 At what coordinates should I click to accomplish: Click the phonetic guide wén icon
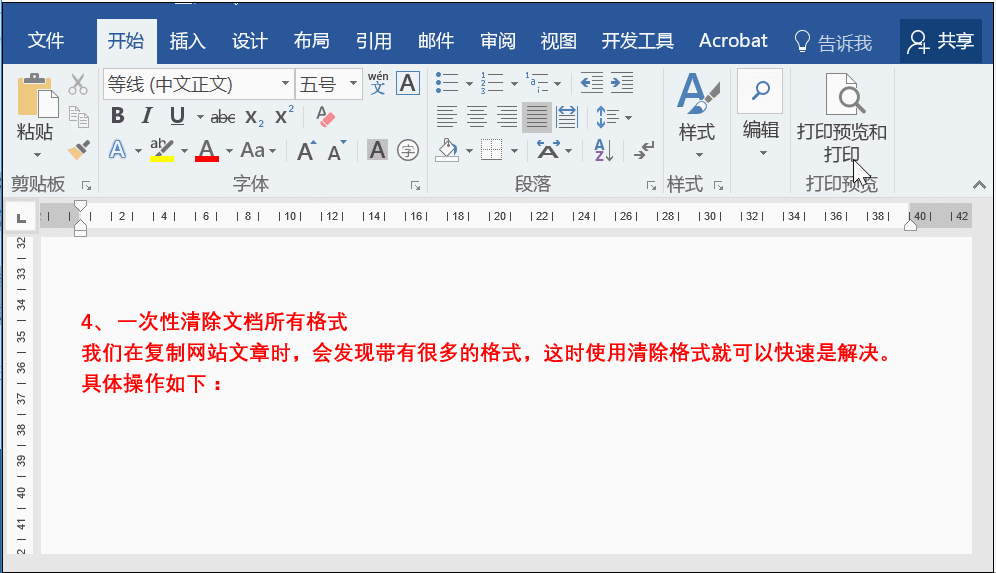tap(378, 83)
